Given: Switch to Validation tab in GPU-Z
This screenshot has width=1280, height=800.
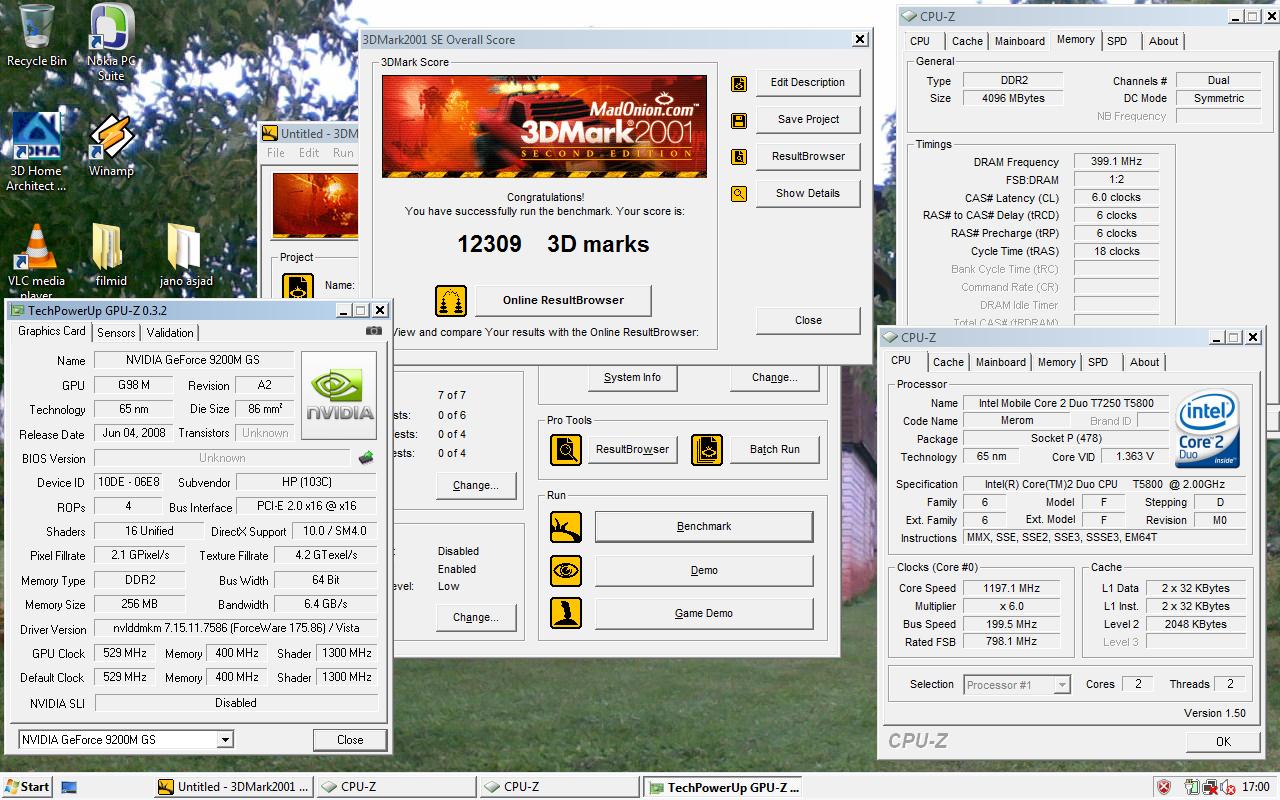Looking at the screenshot, I should point(170,333).
